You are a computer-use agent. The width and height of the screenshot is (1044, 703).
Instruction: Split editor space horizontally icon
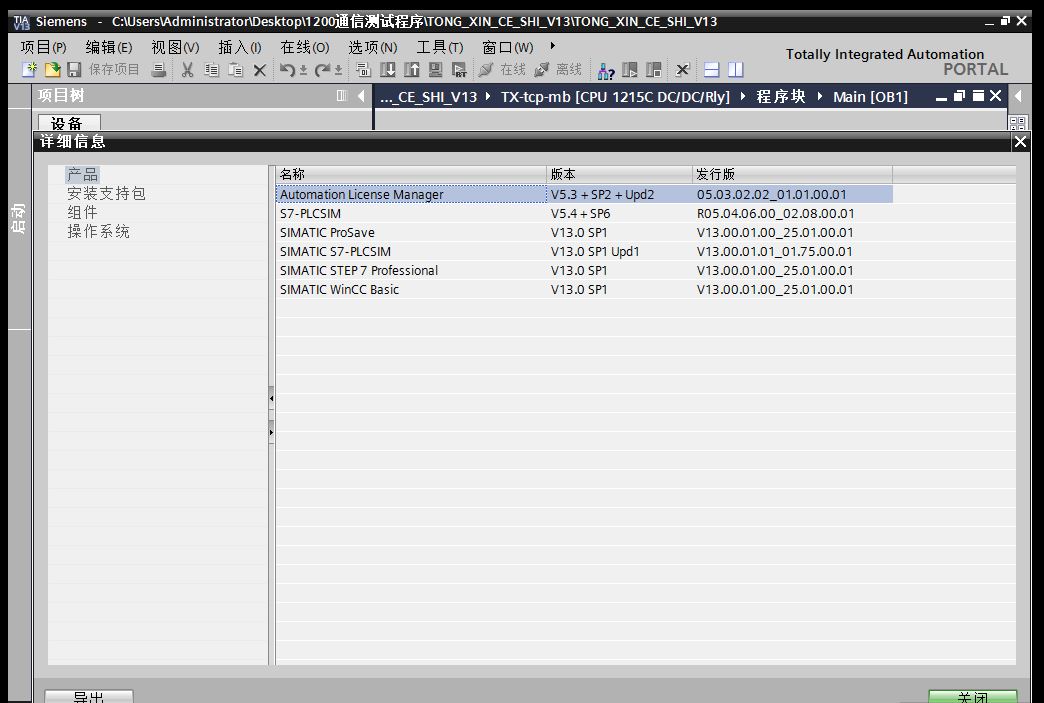(x=712, y=69)
